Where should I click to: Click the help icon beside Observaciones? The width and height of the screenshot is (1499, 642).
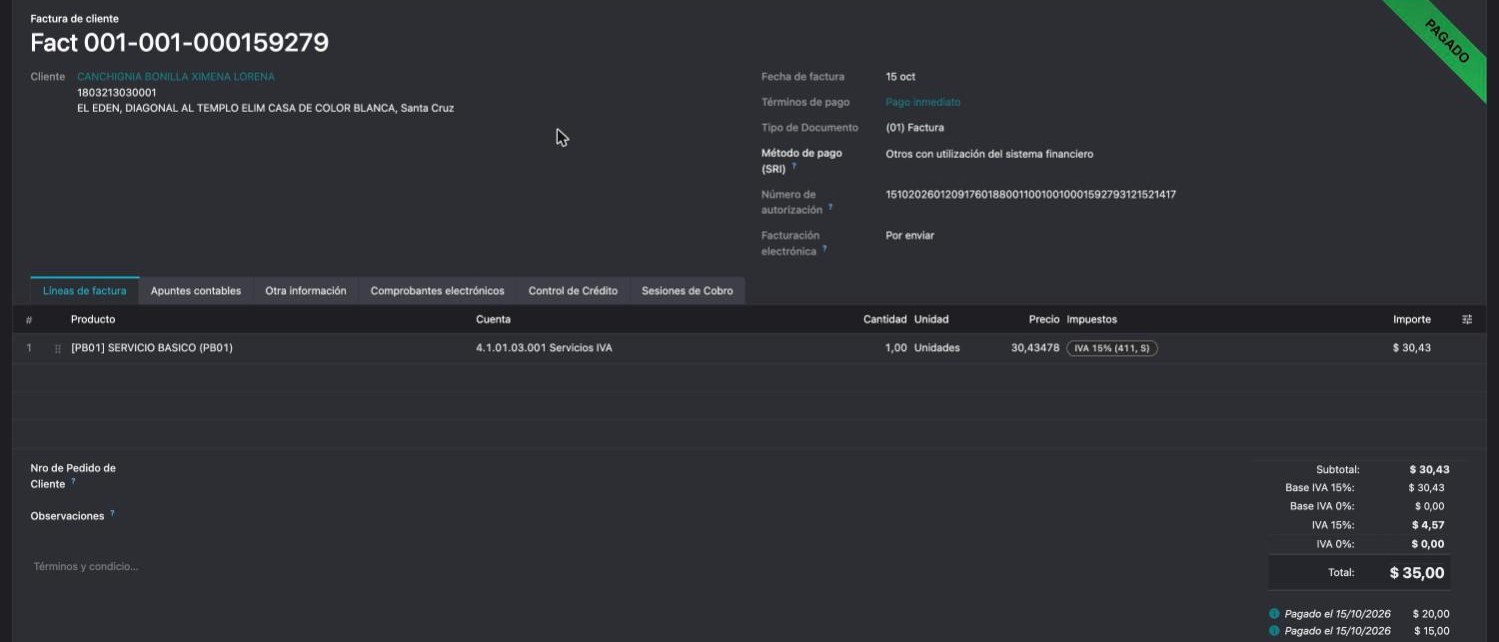click(x=112, y=514)
